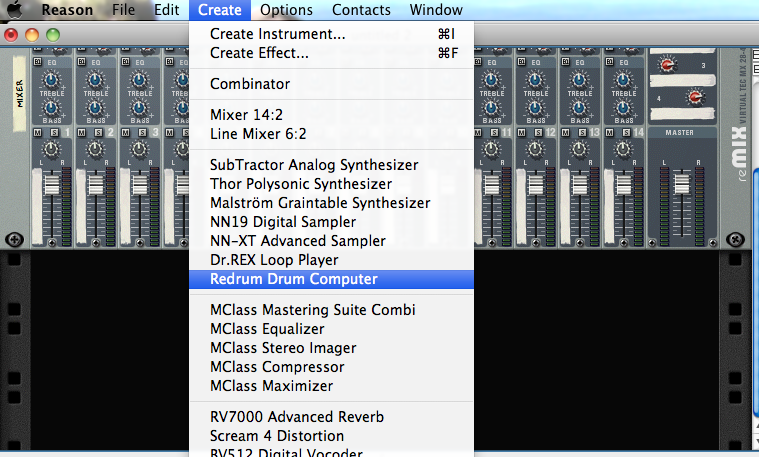Click the Master level fader
This screenshot has width=759, height=457.
682,183
